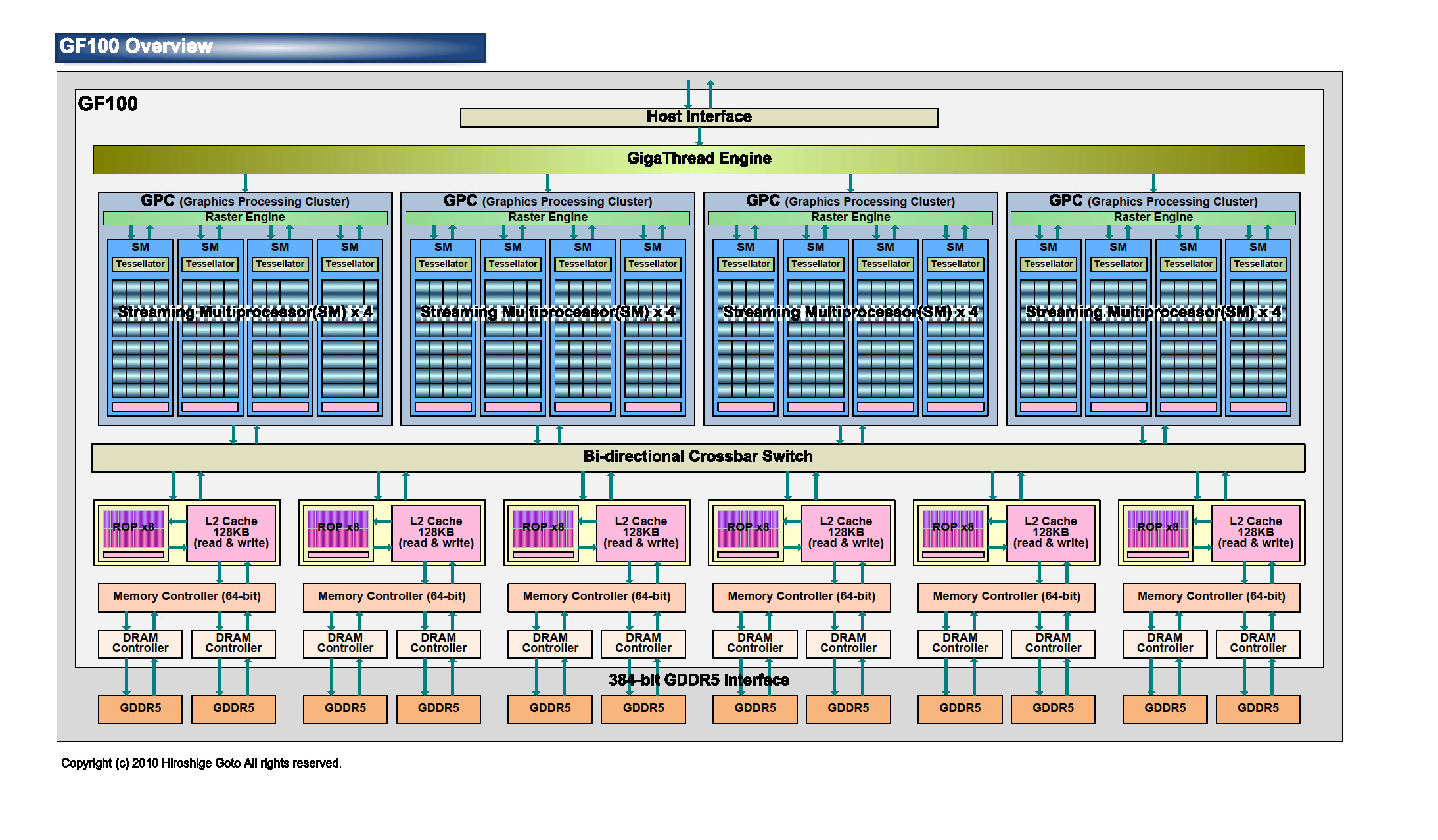Click the Host Interface block
The height and width of the screenshot is (840, 1438).
[699, 117]
